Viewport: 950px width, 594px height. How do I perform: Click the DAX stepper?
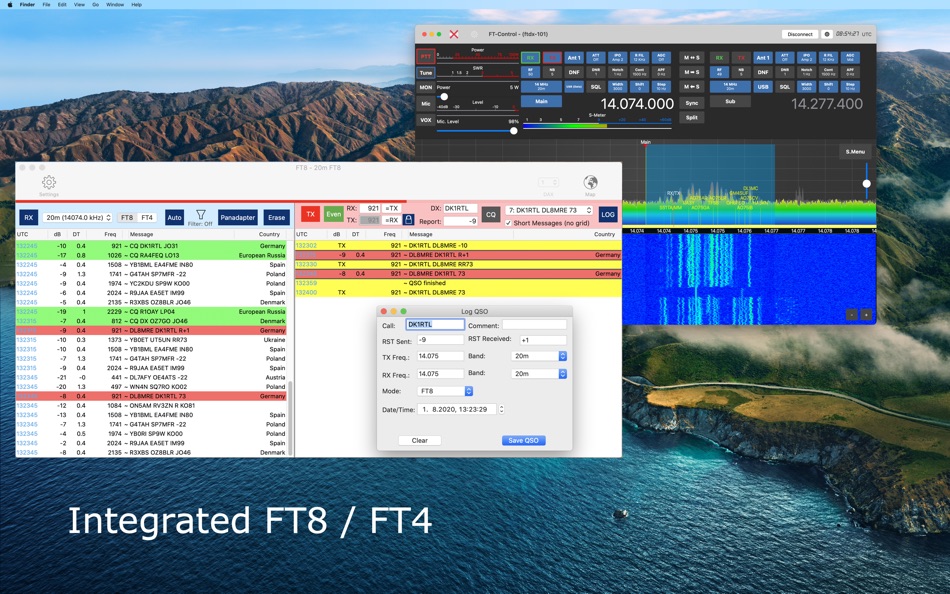pos(548,182)
